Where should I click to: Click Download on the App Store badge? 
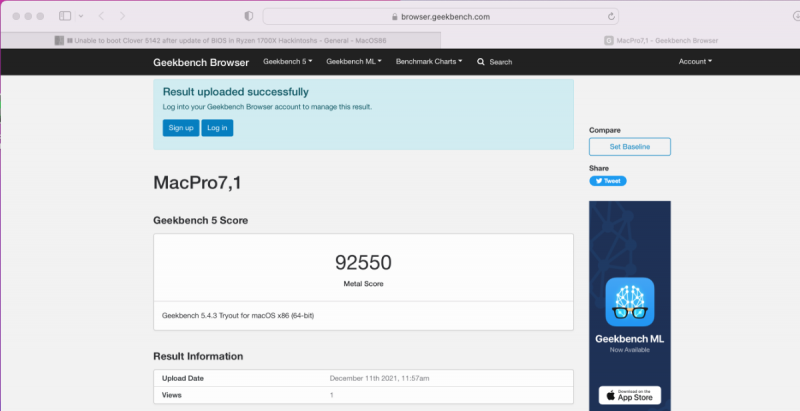point(630,395)
